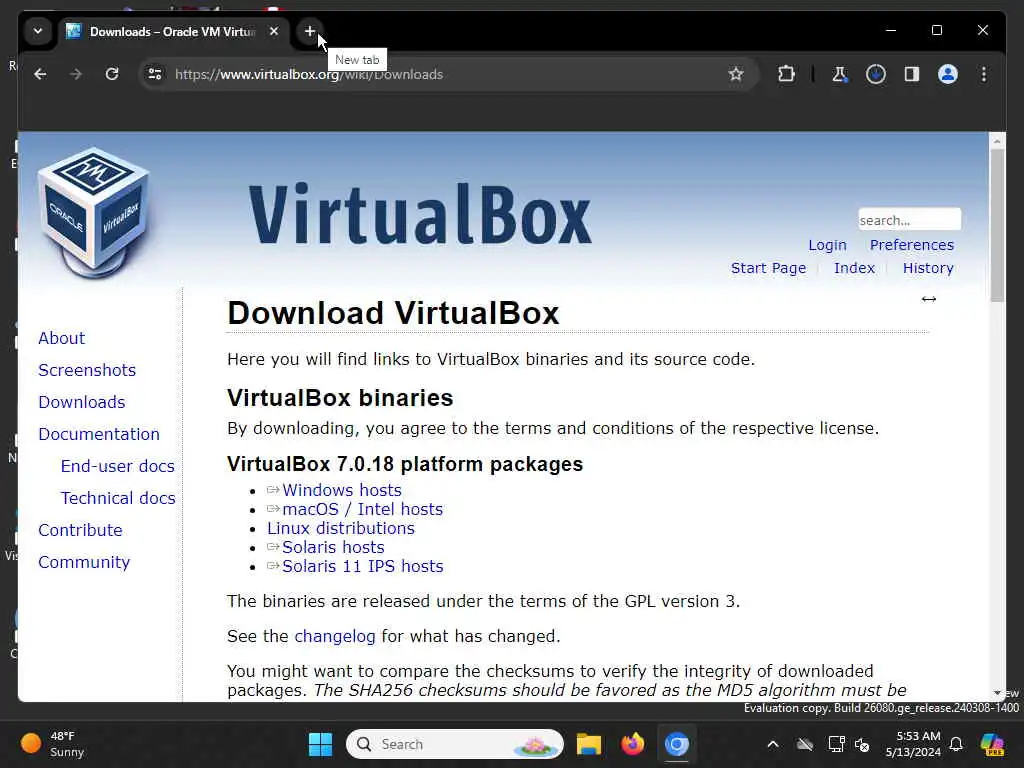Open the Chrome three-dot menu
Screen dimensions: 1024x768
coord(984,74)
